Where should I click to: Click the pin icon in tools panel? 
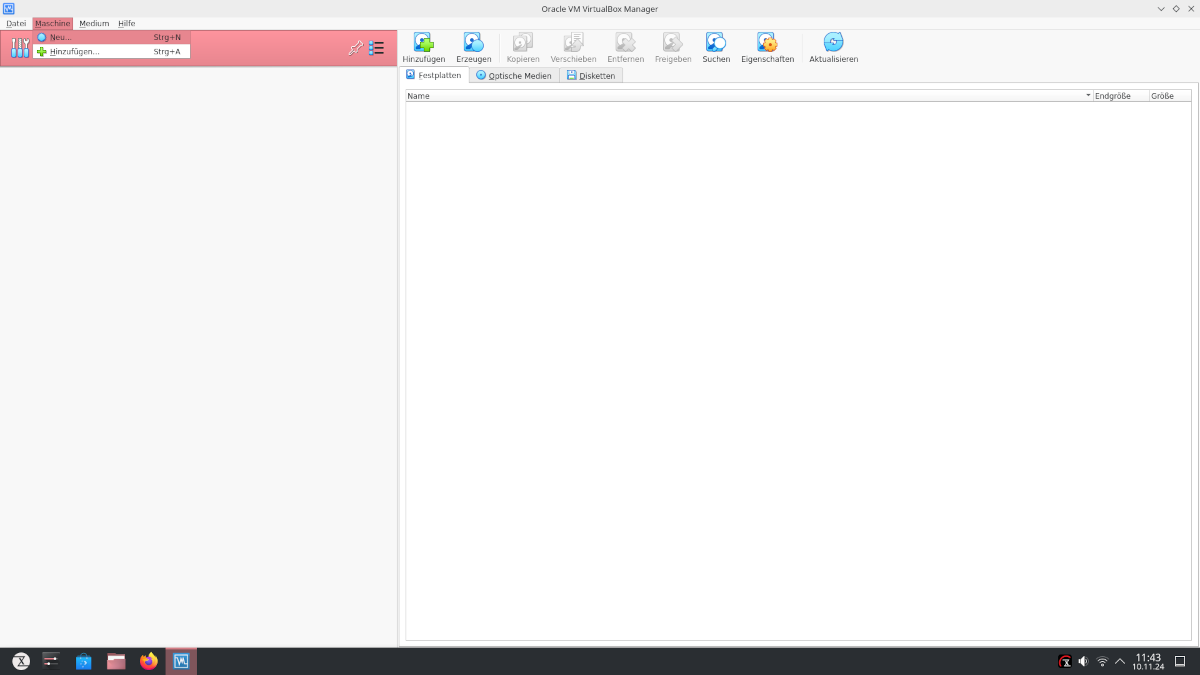click(x=355, y=48)
